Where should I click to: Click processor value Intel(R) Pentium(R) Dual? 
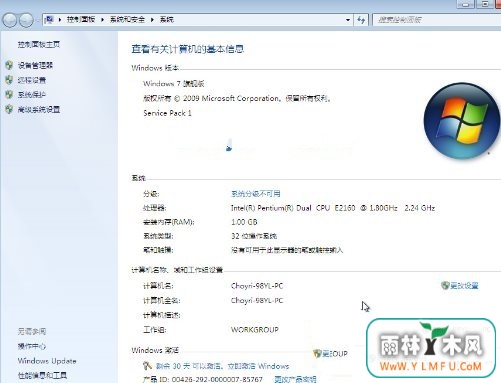point(333,208)
